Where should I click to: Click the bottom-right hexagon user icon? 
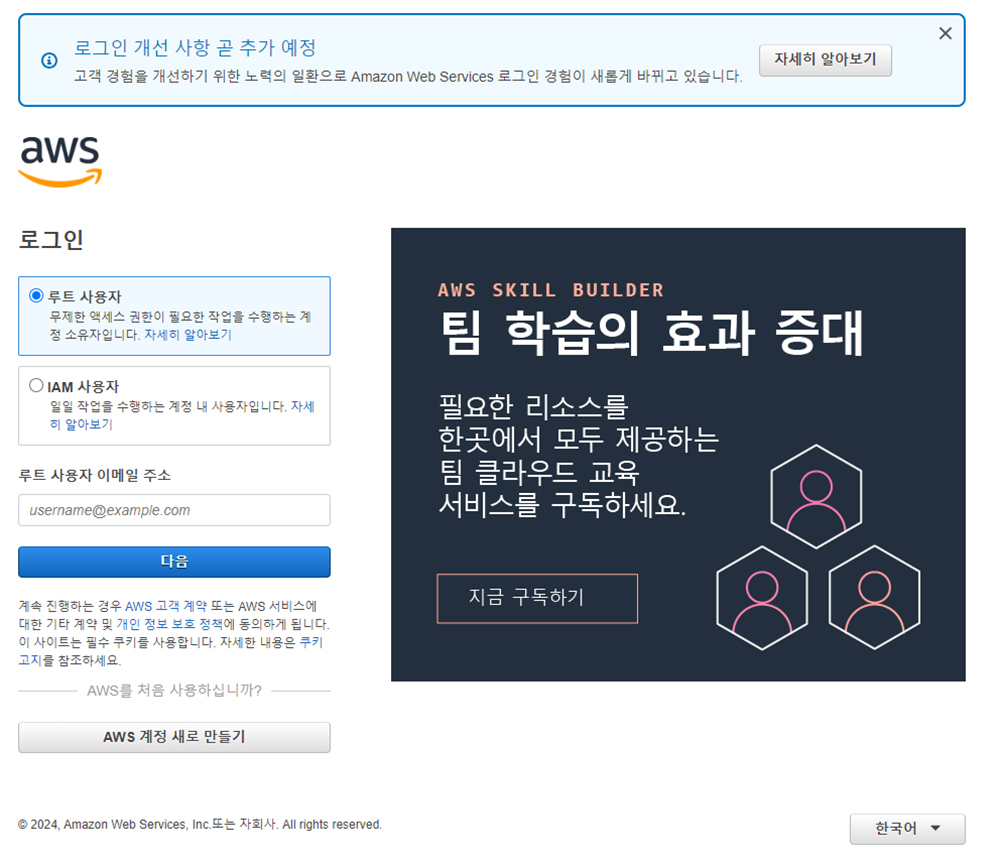coord(874,598)
